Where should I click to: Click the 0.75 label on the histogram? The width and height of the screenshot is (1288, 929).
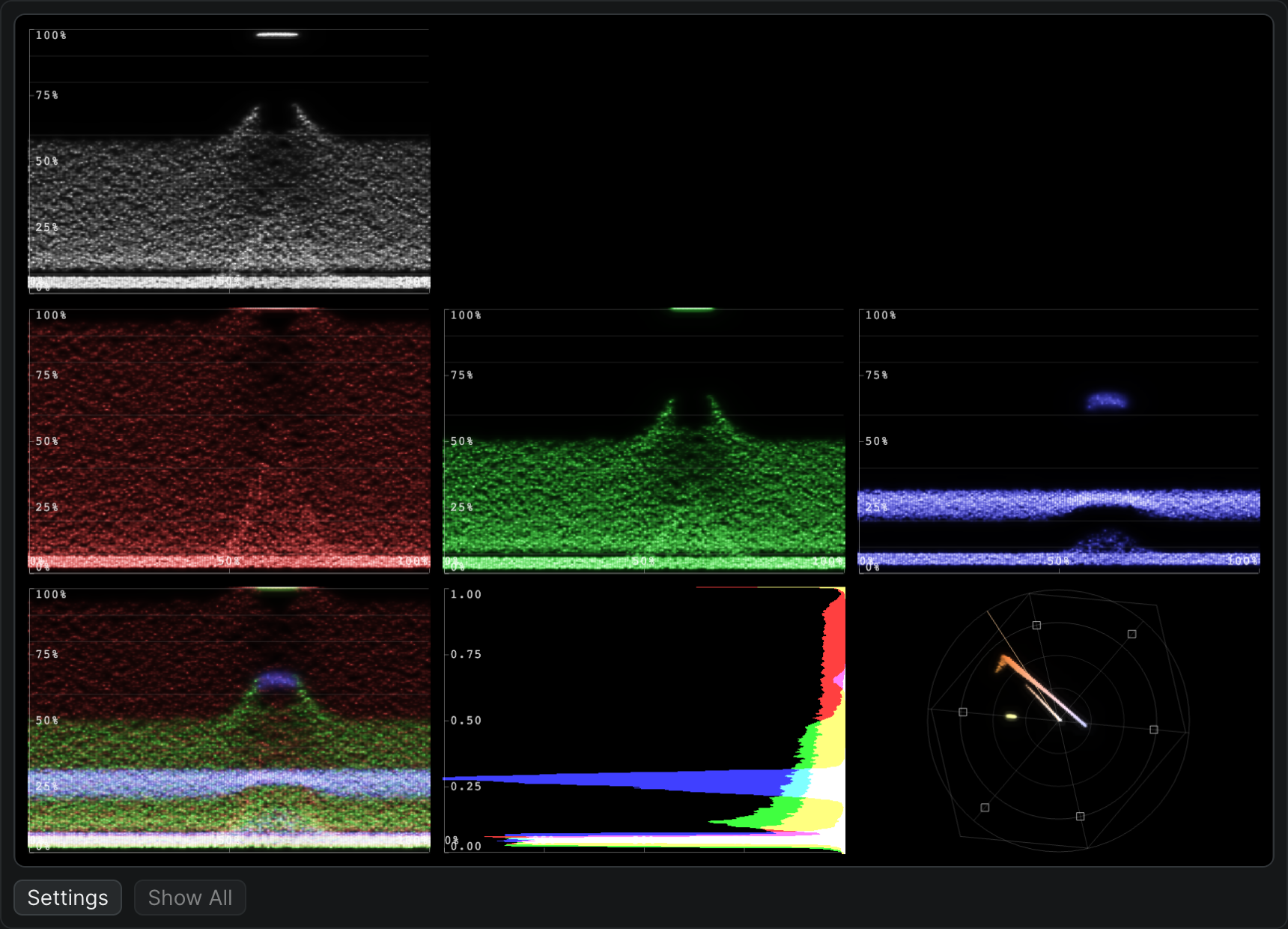pyautogui.click(x=466, y=655)
